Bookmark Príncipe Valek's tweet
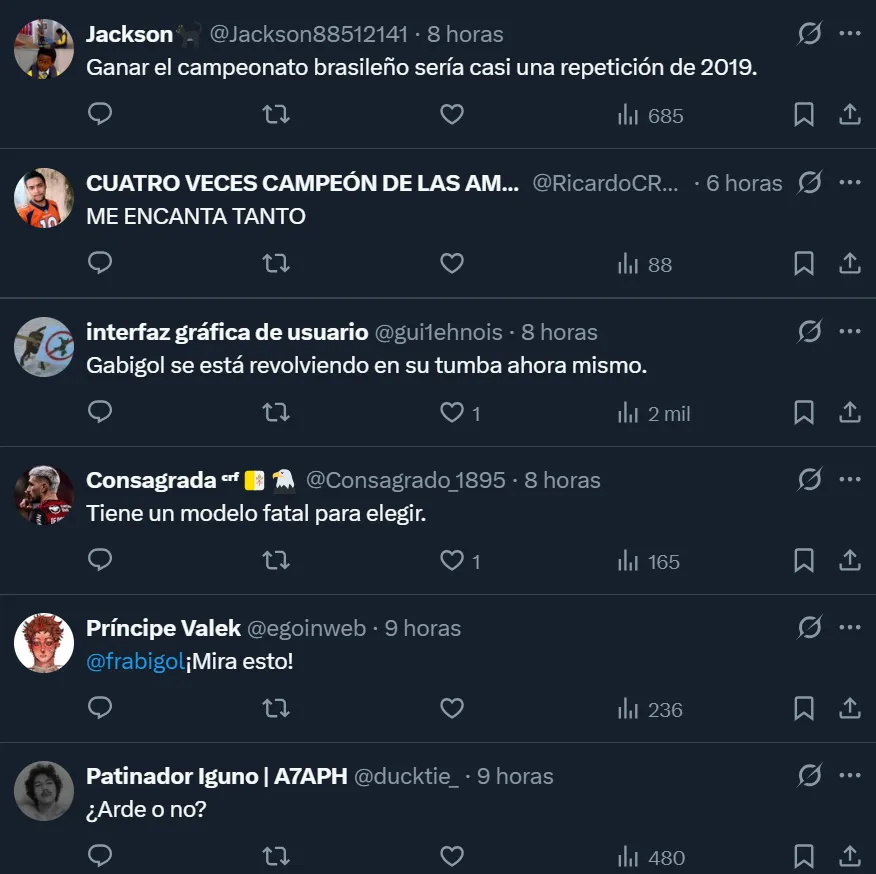Viewport: 876px width, 874px height. tap(804, 708)
